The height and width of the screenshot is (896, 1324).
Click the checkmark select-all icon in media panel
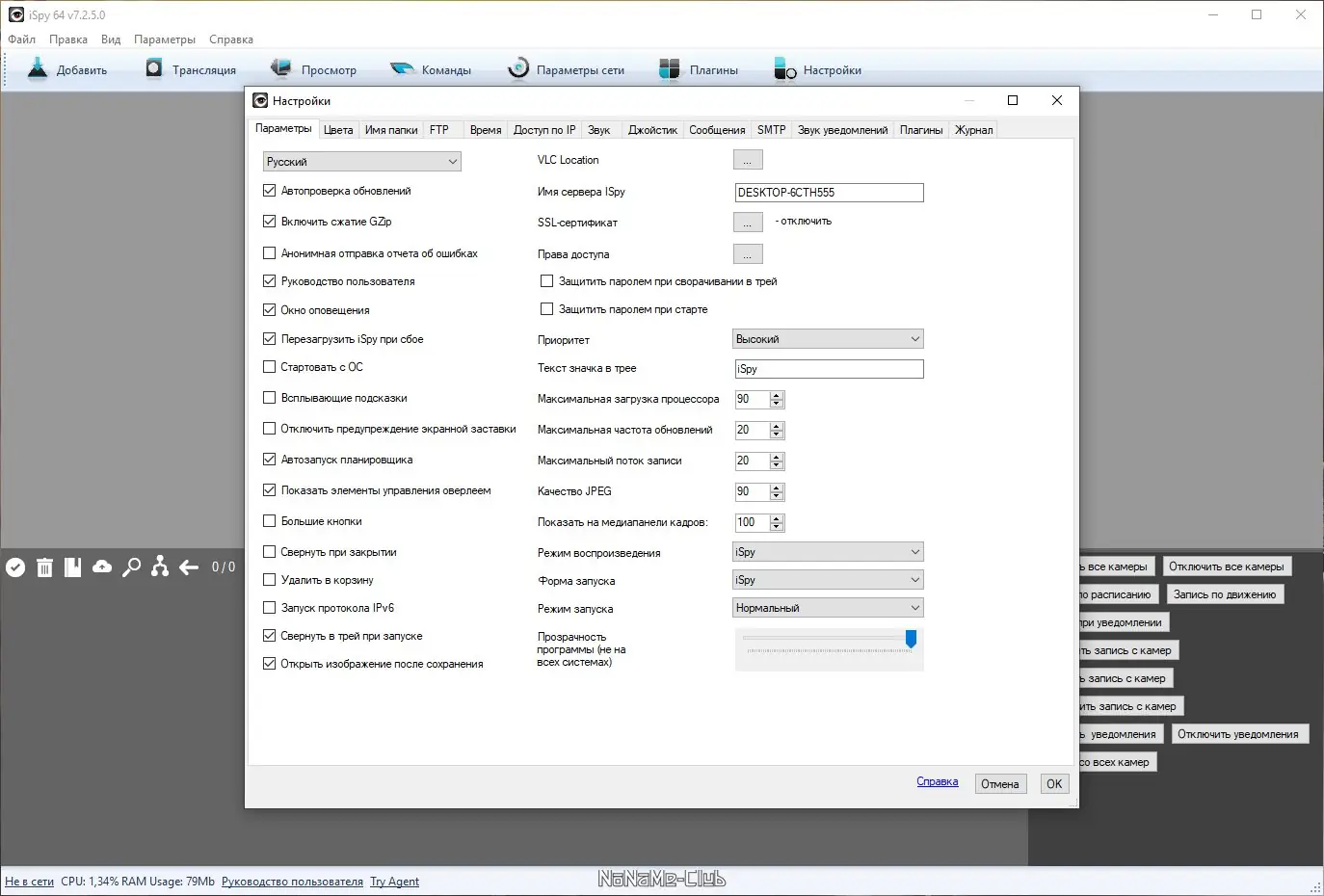point(15,567)
